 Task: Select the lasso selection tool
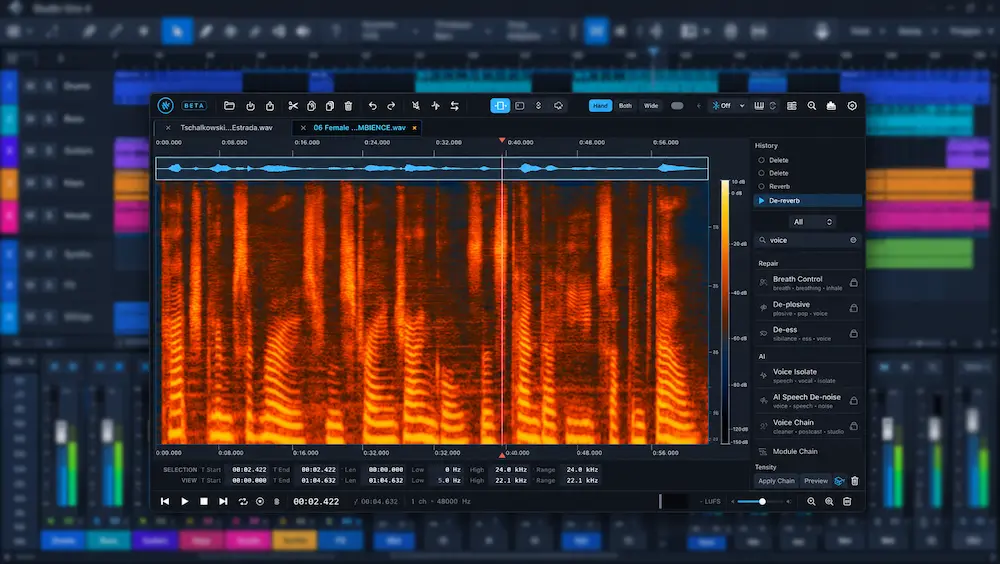point(558,106)
